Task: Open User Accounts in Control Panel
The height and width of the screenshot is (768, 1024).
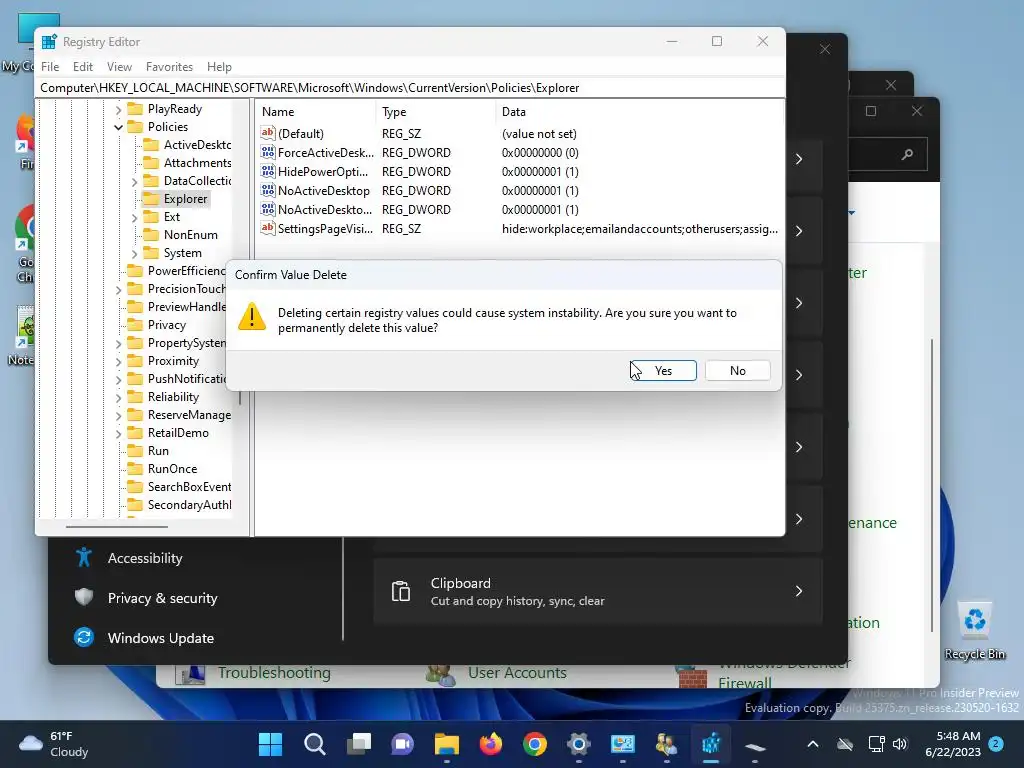Action: click(517, 673)
